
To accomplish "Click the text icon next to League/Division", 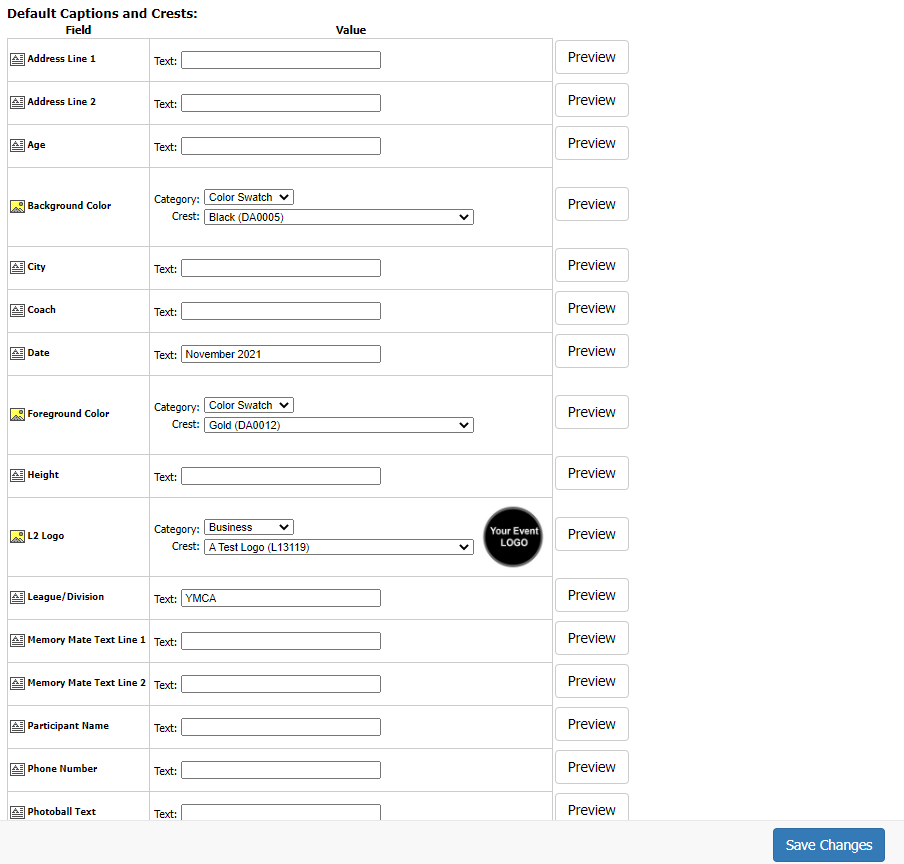I will click(17, 597).
